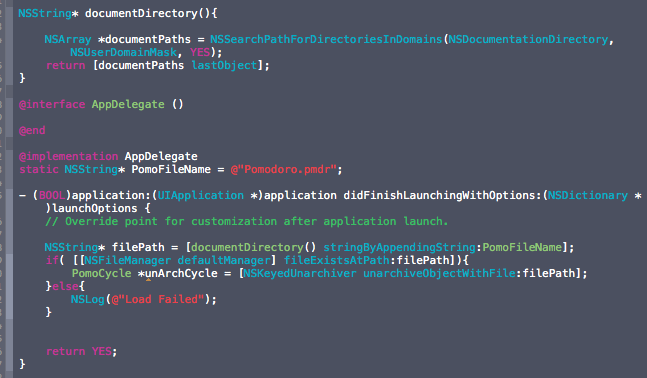Click the if keyword
The height and width of the screenshot is (378, 647).
[x=52, y=260]
